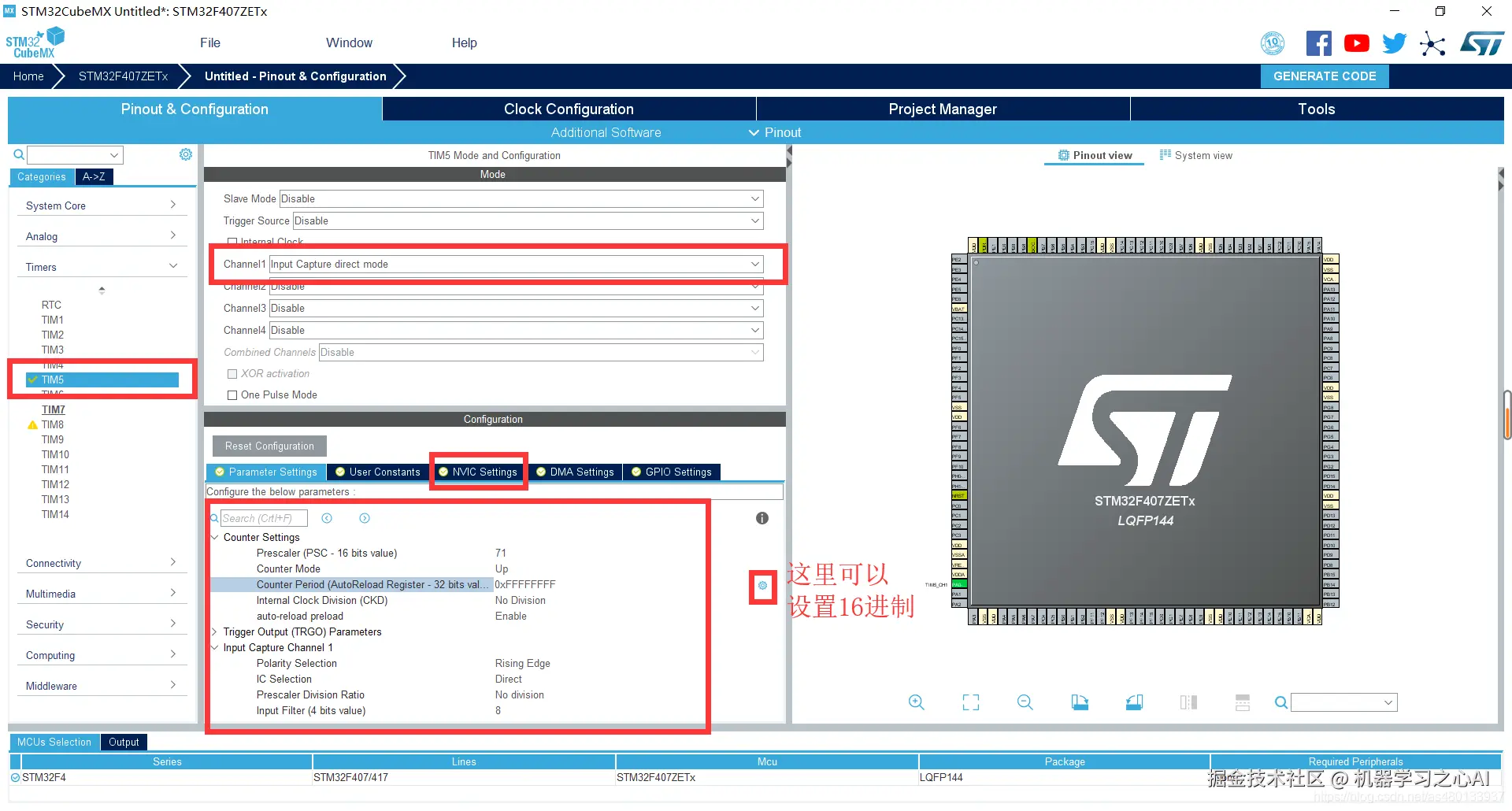
Task: Open the NVIC Settings tab
Action: click(x=478, y=472)
